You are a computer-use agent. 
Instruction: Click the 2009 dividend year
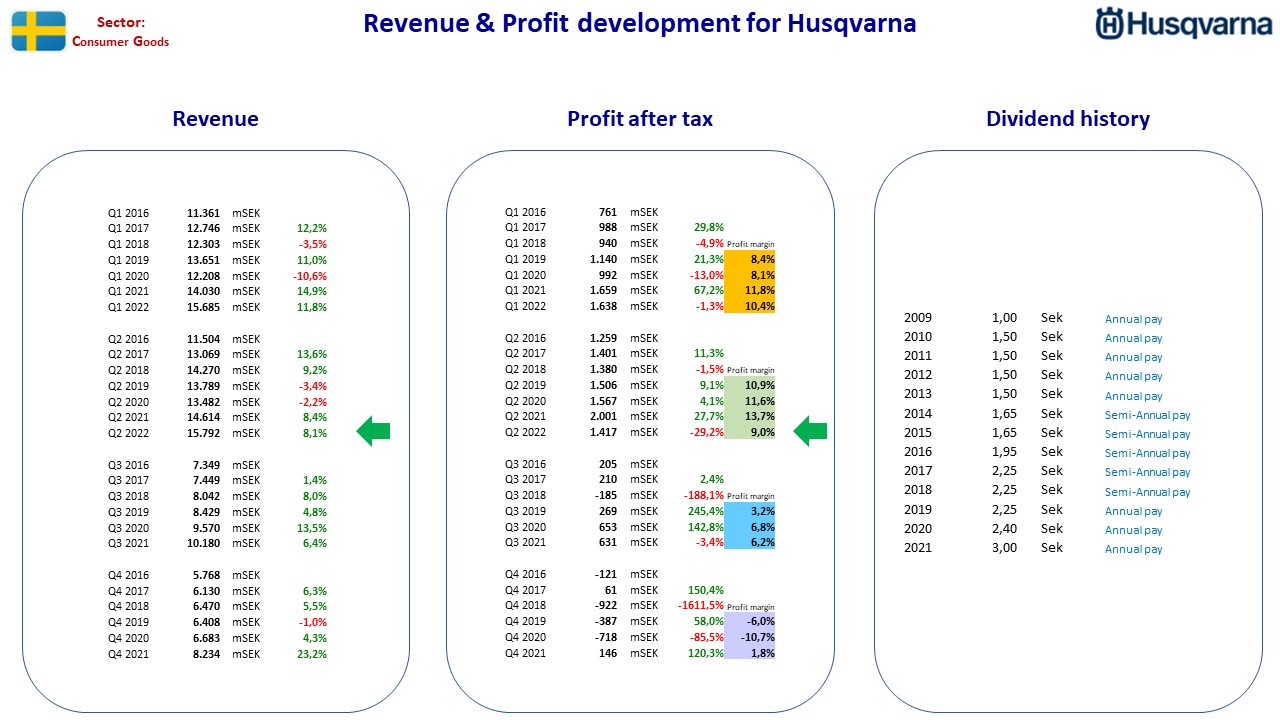pos(918,318)
